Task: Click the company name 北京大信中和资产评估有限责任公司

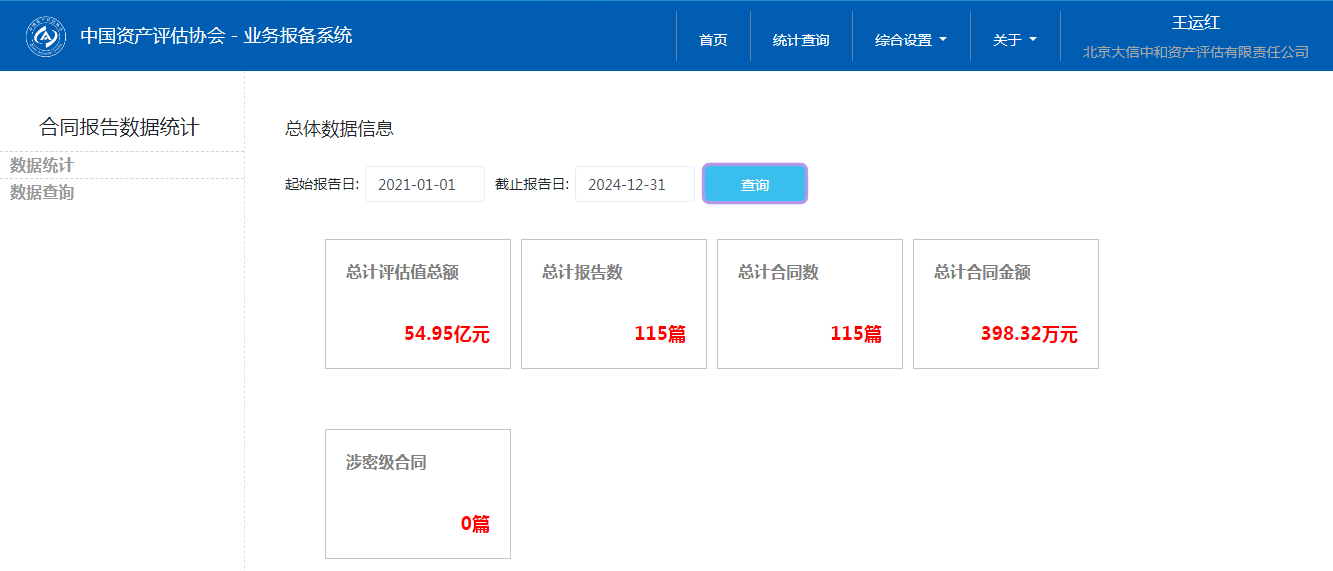Action: point(1195,52)
